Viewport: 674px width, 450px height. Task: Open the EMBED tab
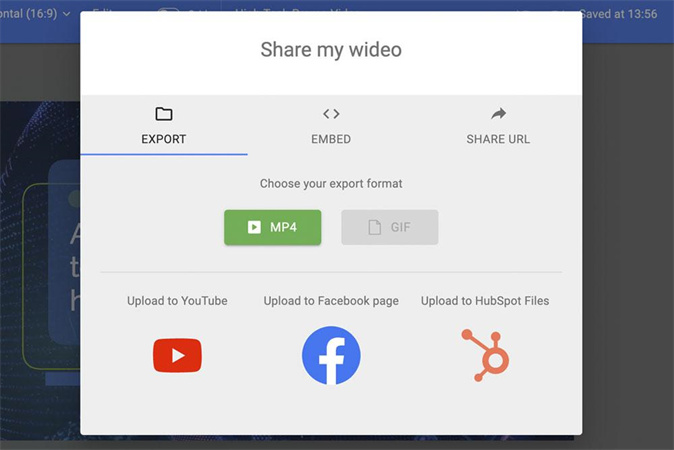(x=331, y=126)
